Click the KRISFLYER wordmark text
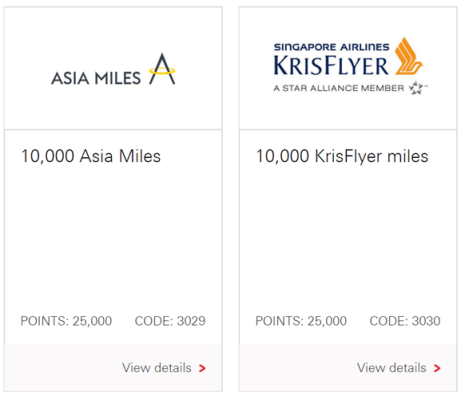 click(x=331, y=65)
